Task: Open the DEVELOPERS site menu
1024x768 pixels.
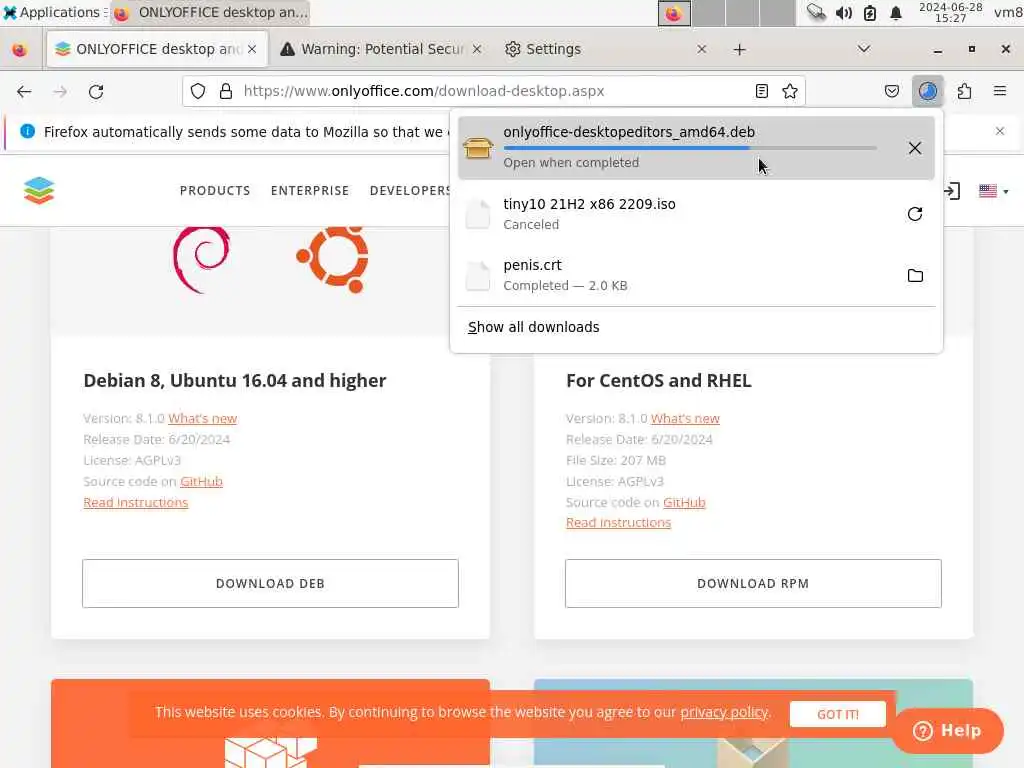Action: pos(410,191)
